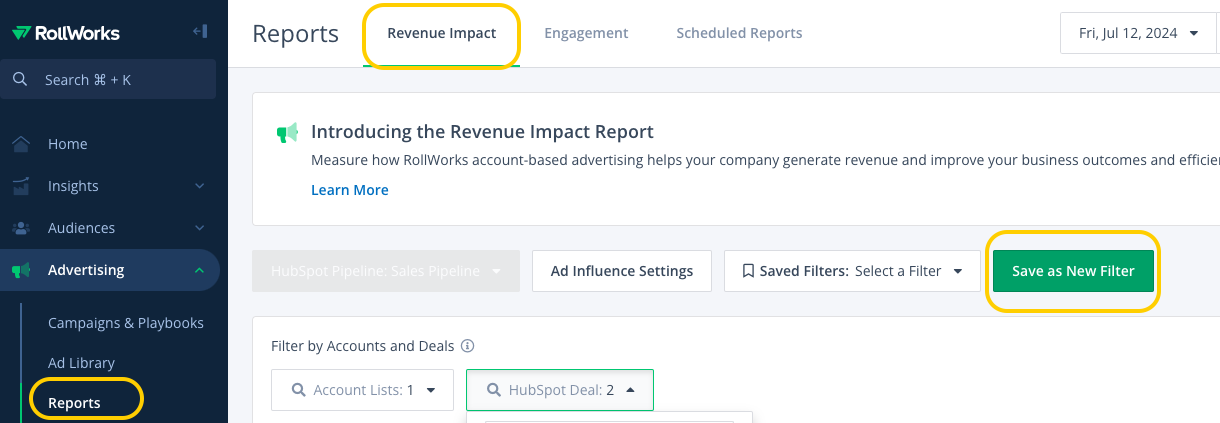Click the Audiences people icon

[20, 228]
